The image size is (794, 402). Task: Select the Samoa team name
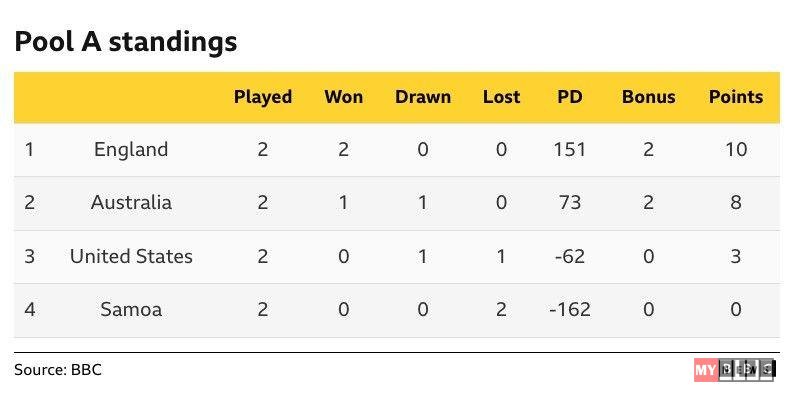pyautogui.click(x=131, y=310)
